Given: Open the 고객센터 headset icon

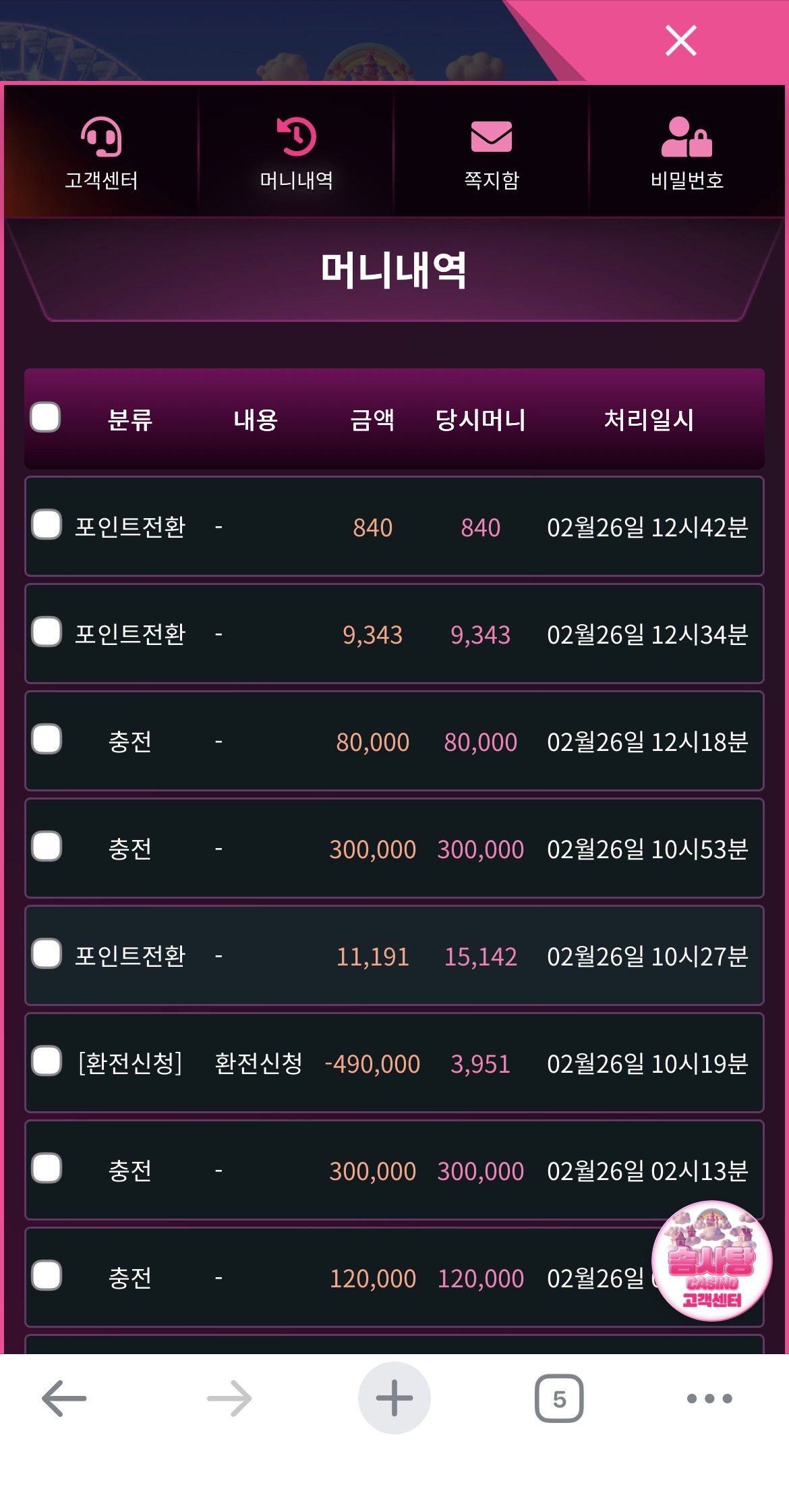Looking at the screenshot, I should (101, 137).
